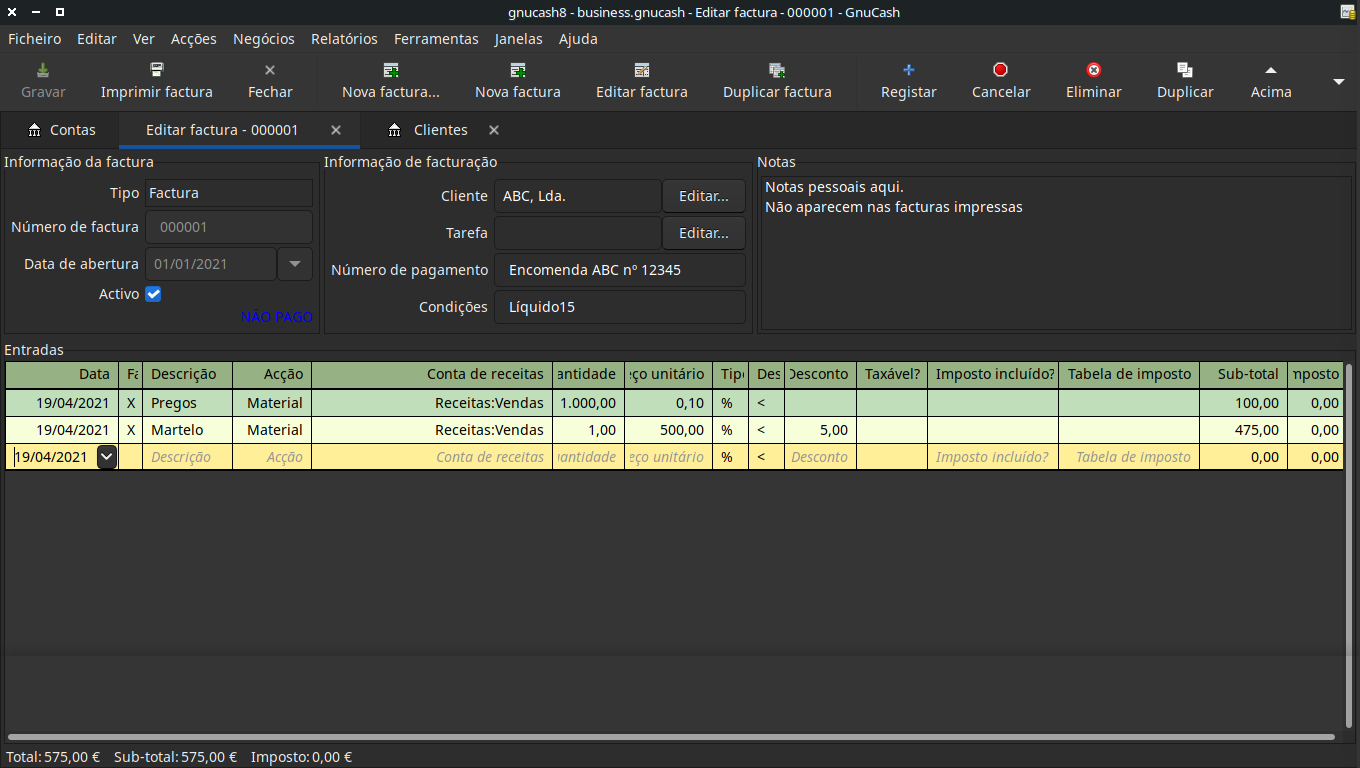Open the Relatórios menu
This screenshot has height=768, width=1360.
(344, 39)
